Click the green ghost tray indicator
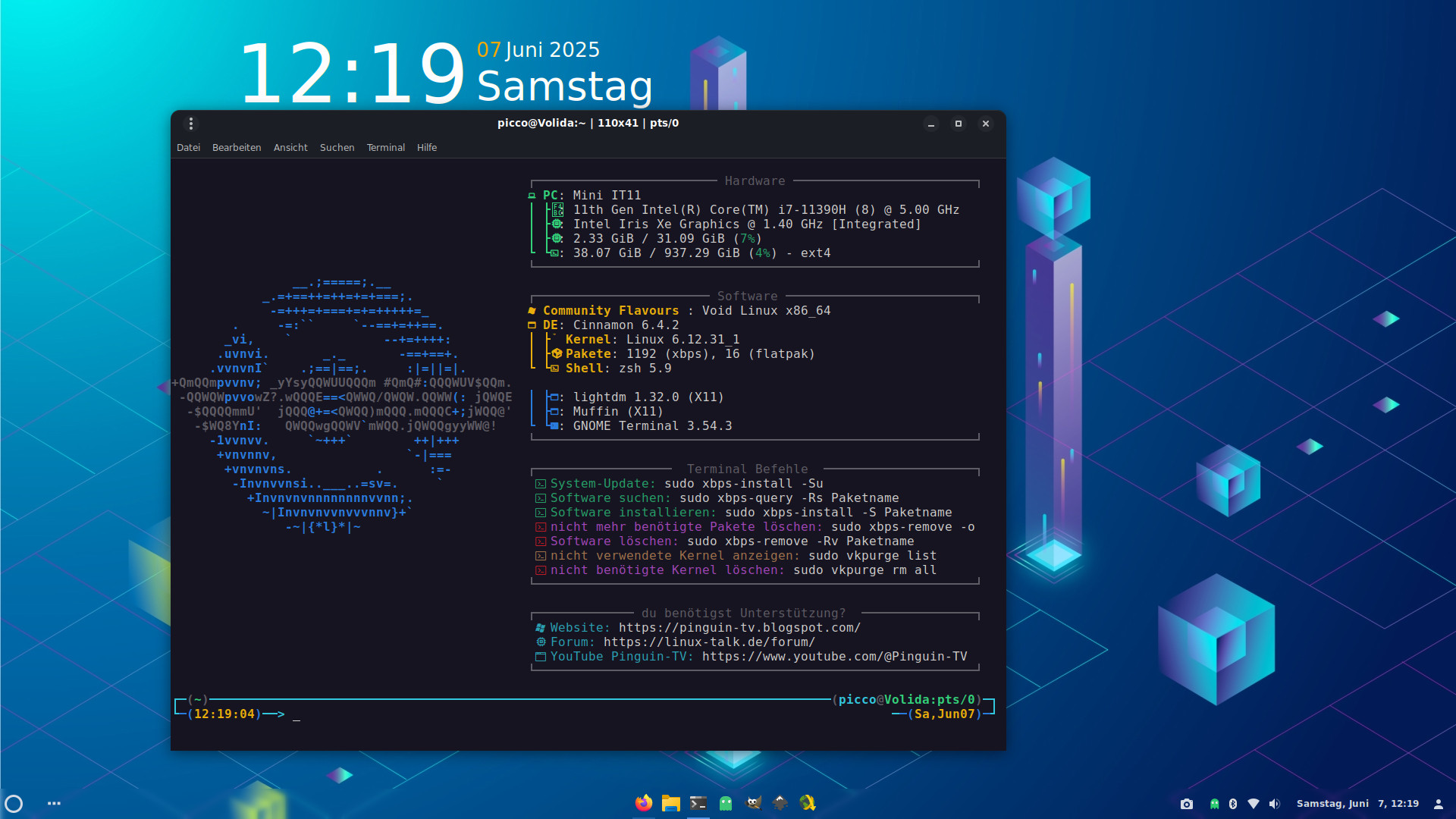The width and height of the screenshot is (1456, 819). point(1215,804)
